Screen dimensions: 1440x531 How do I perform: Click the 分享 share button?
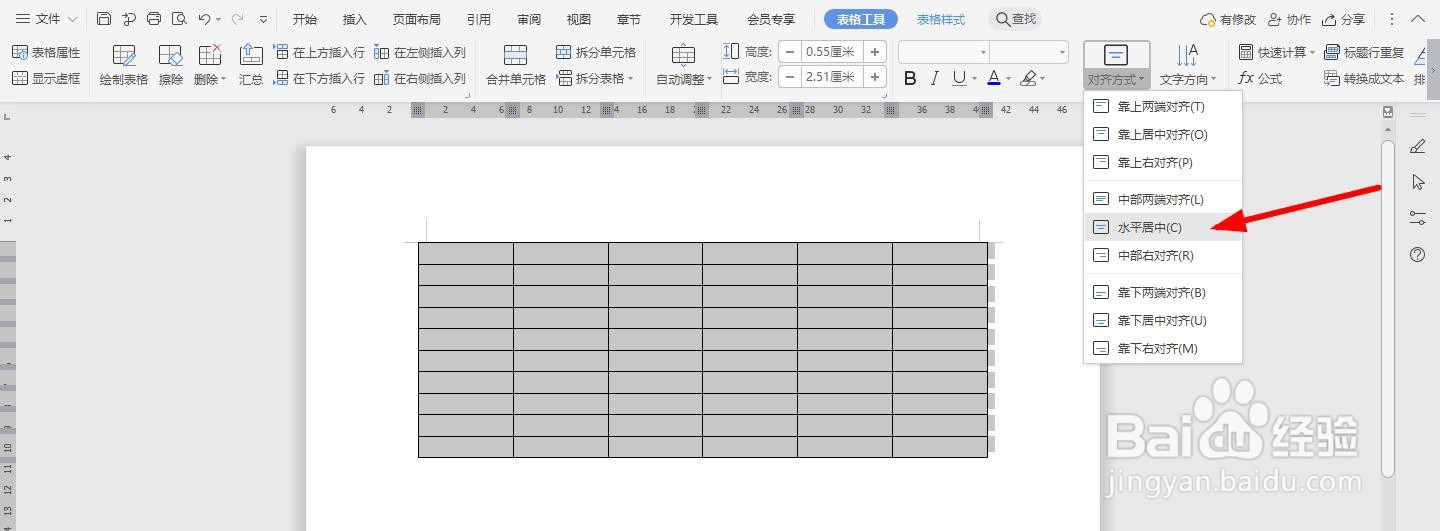(1343, 19)
